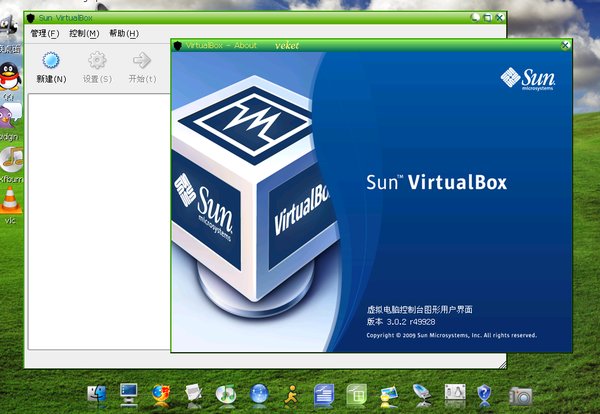Launch Firefox from the dock
The height and width of the screenshot is (414, 600).
161,394
